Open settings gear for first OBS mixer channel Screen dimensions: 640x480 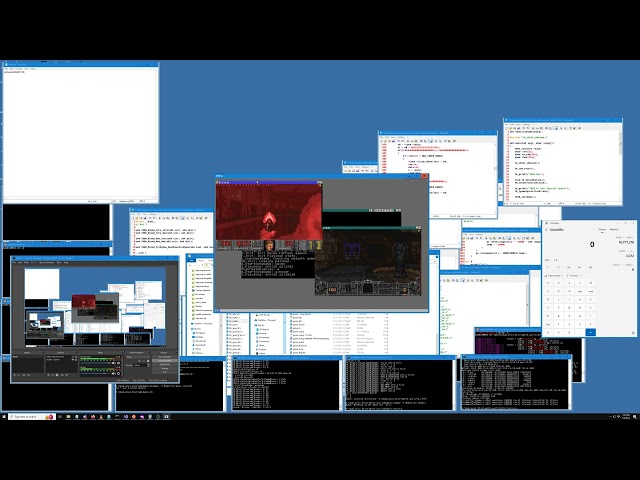click(118, 363)
